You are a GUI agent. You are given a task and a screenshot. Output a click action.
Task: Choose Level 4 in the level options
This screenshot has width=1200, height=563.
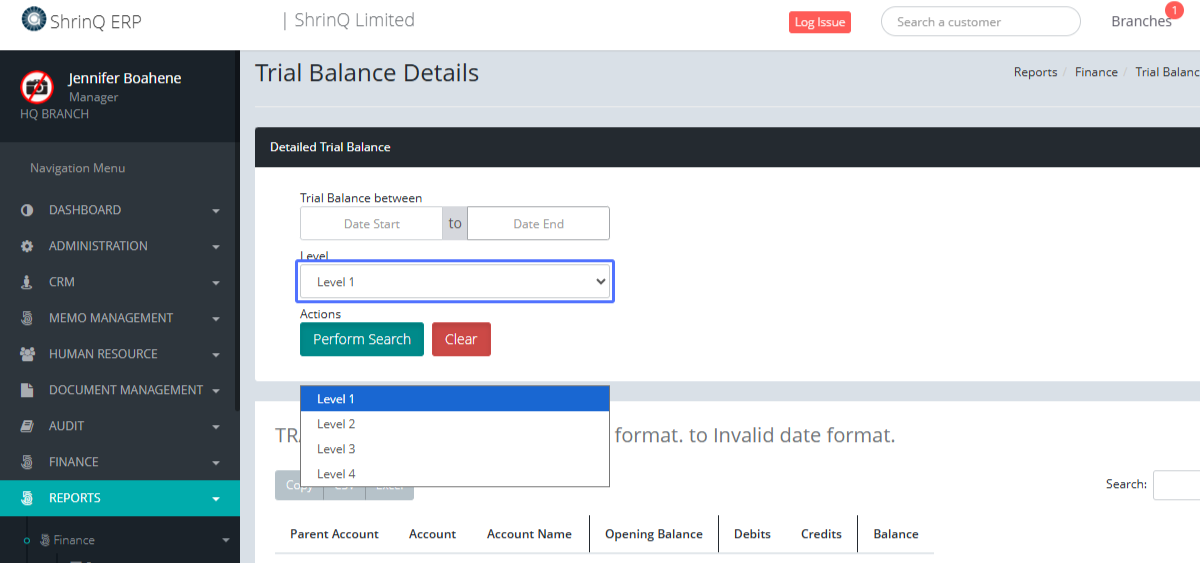336,474
